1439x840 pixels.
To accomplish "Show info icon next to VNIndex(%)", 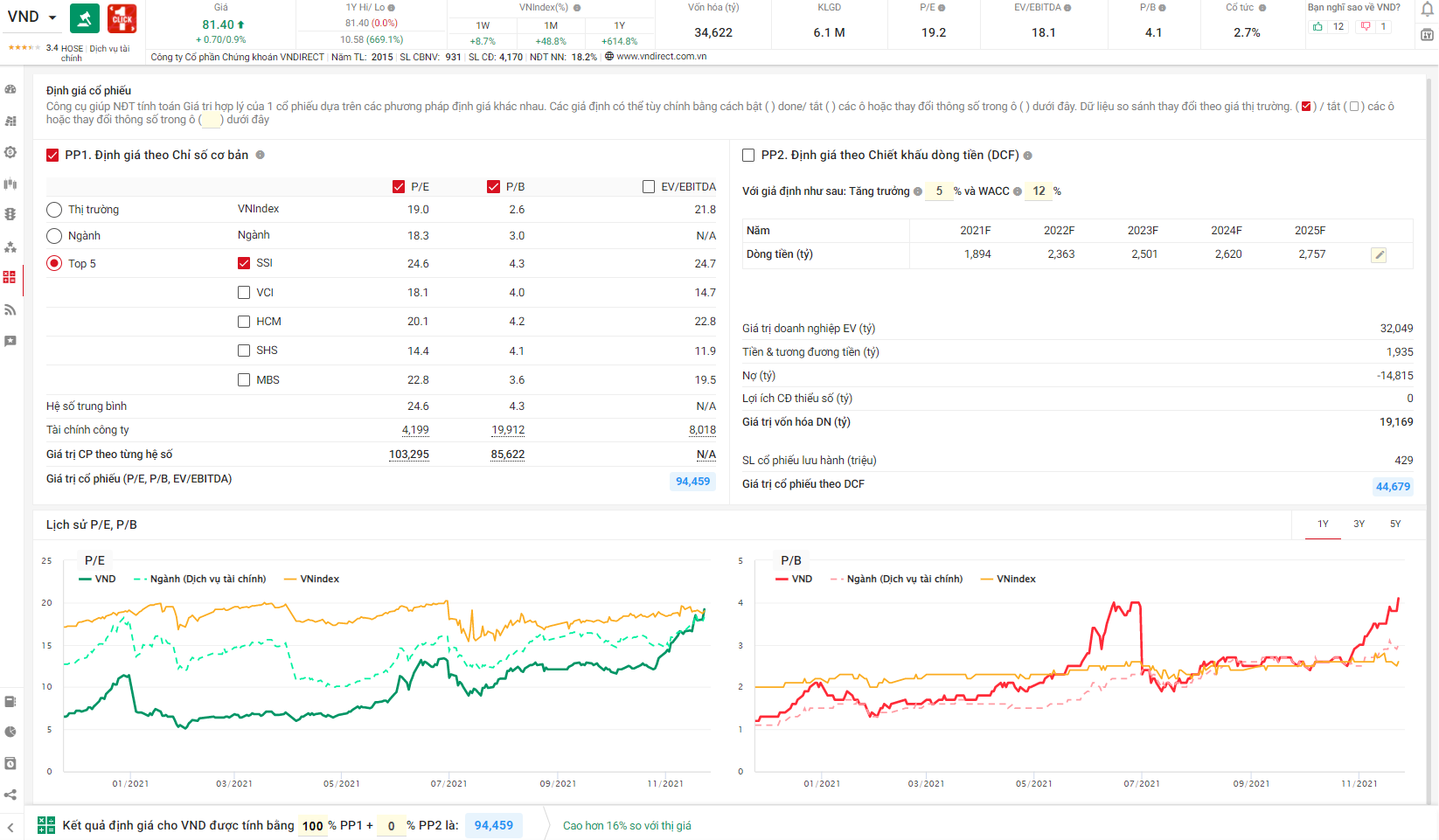I will point(577,8).
